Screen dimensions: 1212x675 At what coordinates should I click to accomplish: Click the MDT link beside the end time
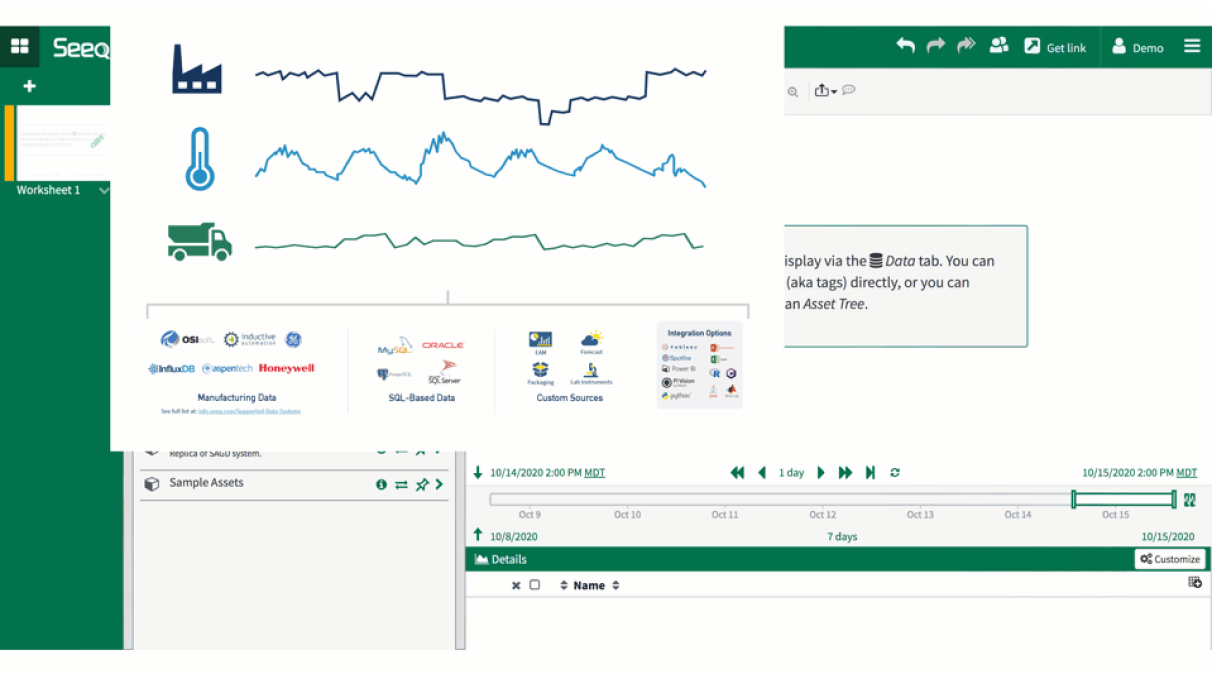[x=1187, y=473]
